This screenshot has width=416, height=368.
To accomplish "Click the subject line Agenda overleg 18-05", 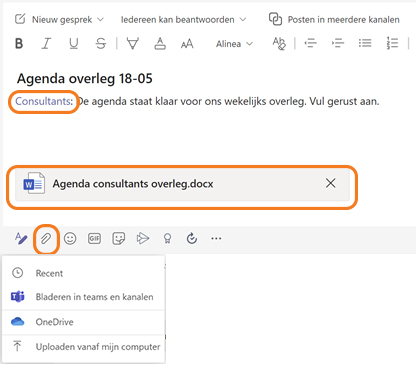I will click(x=85, y=79).
